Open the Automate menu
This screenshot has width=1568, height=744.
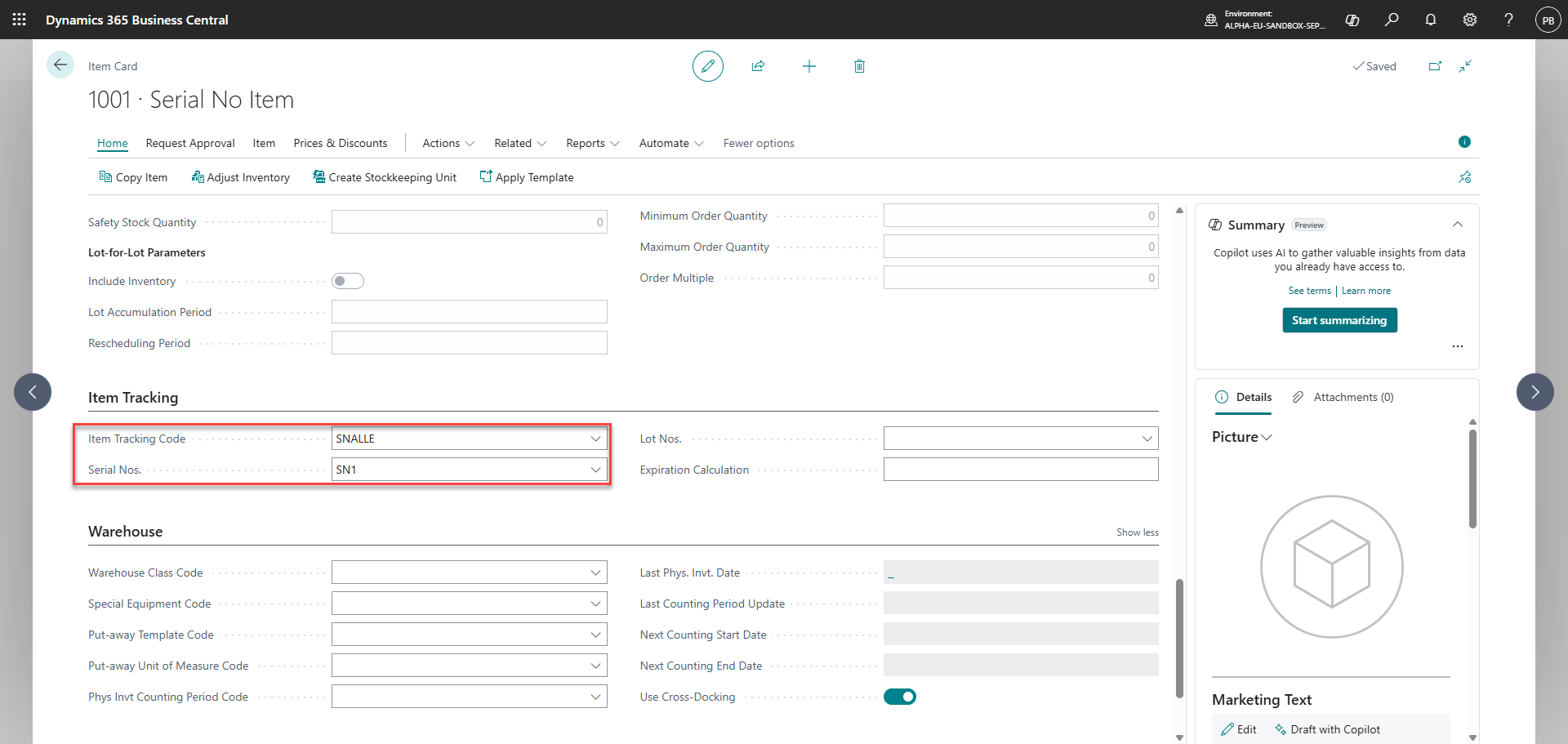point(671,143)
